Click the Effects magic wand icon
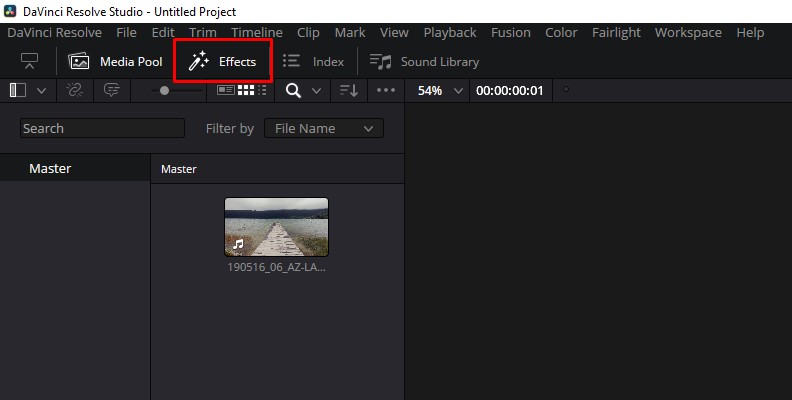 pos(199,61)
